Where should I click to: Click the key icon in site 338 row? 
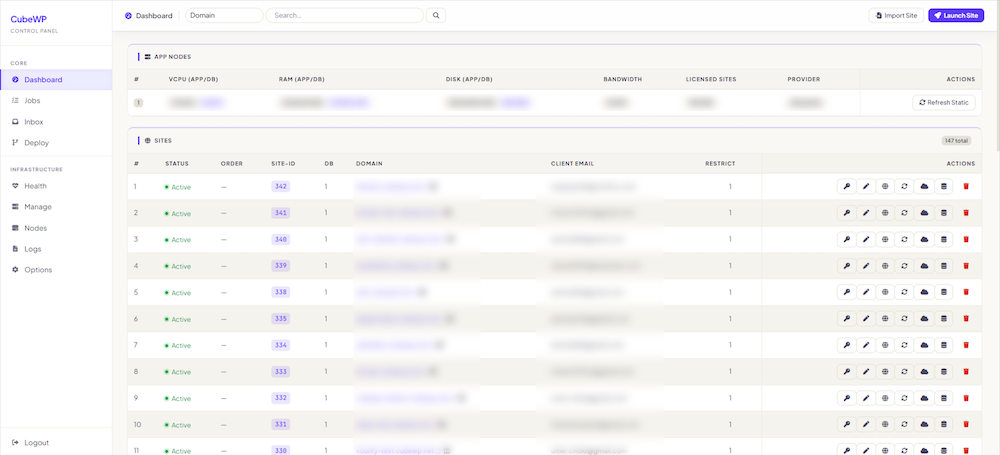(846, 292)
